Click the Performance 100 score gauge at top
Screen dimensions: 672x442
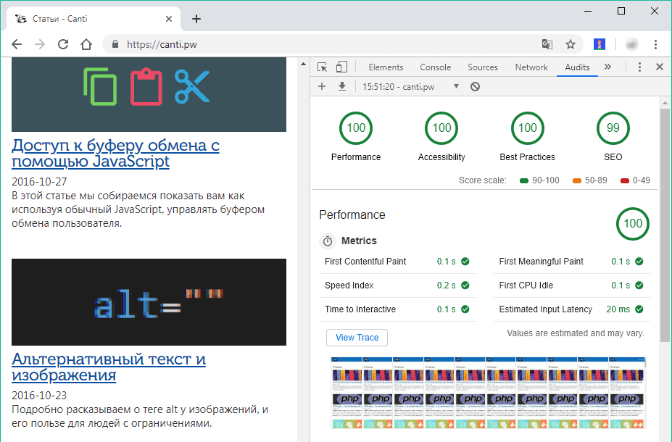pyautogui.click(x=356, y=128)
